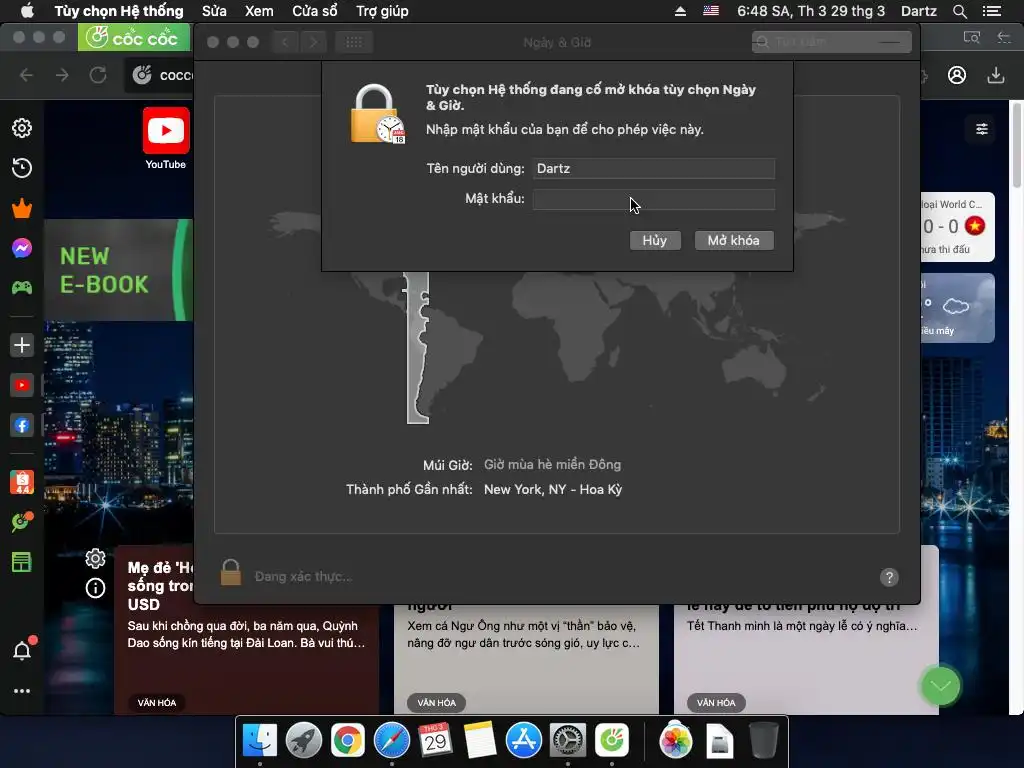The width and height of the screenshot is (1024, 768).
Task: Click help question mark button
Action: tap(889, 577)
